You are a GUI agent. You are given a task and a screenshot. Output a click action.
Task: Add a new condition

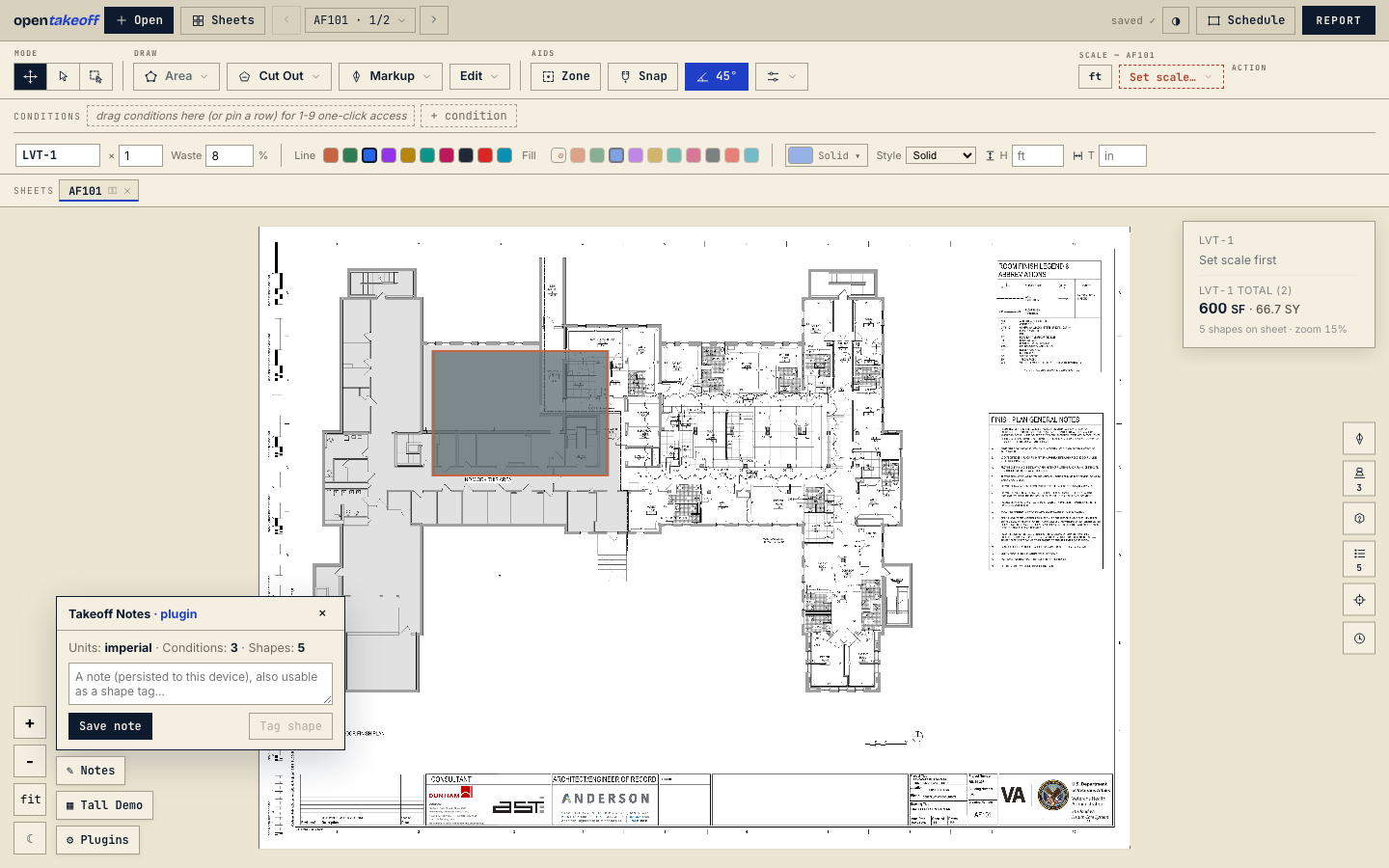469,116
